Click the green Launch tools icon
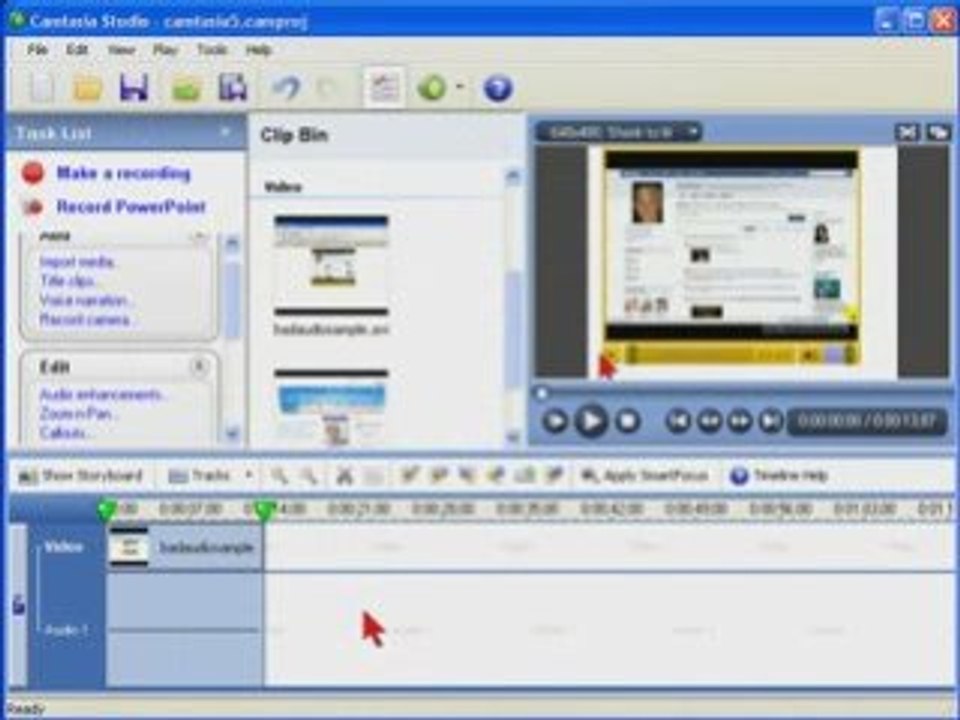This screenshot has width=960, height=720. click(x=432, y=88)
